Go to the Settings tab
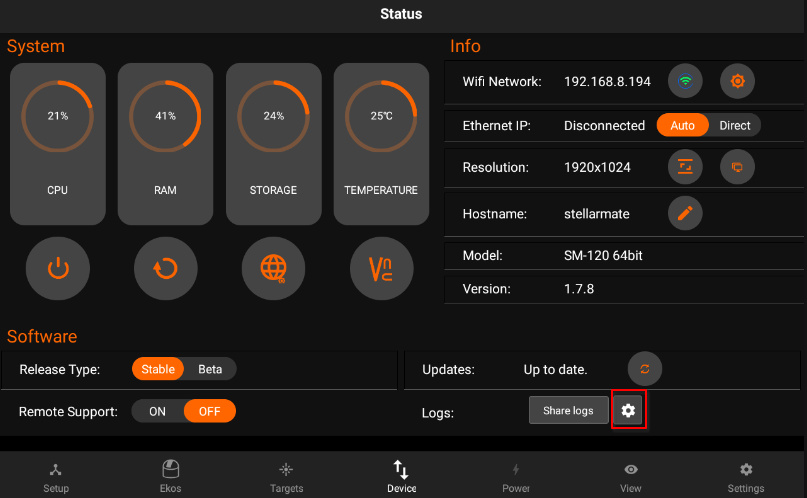This screenshot has height=498, width=807. (746, 477)
